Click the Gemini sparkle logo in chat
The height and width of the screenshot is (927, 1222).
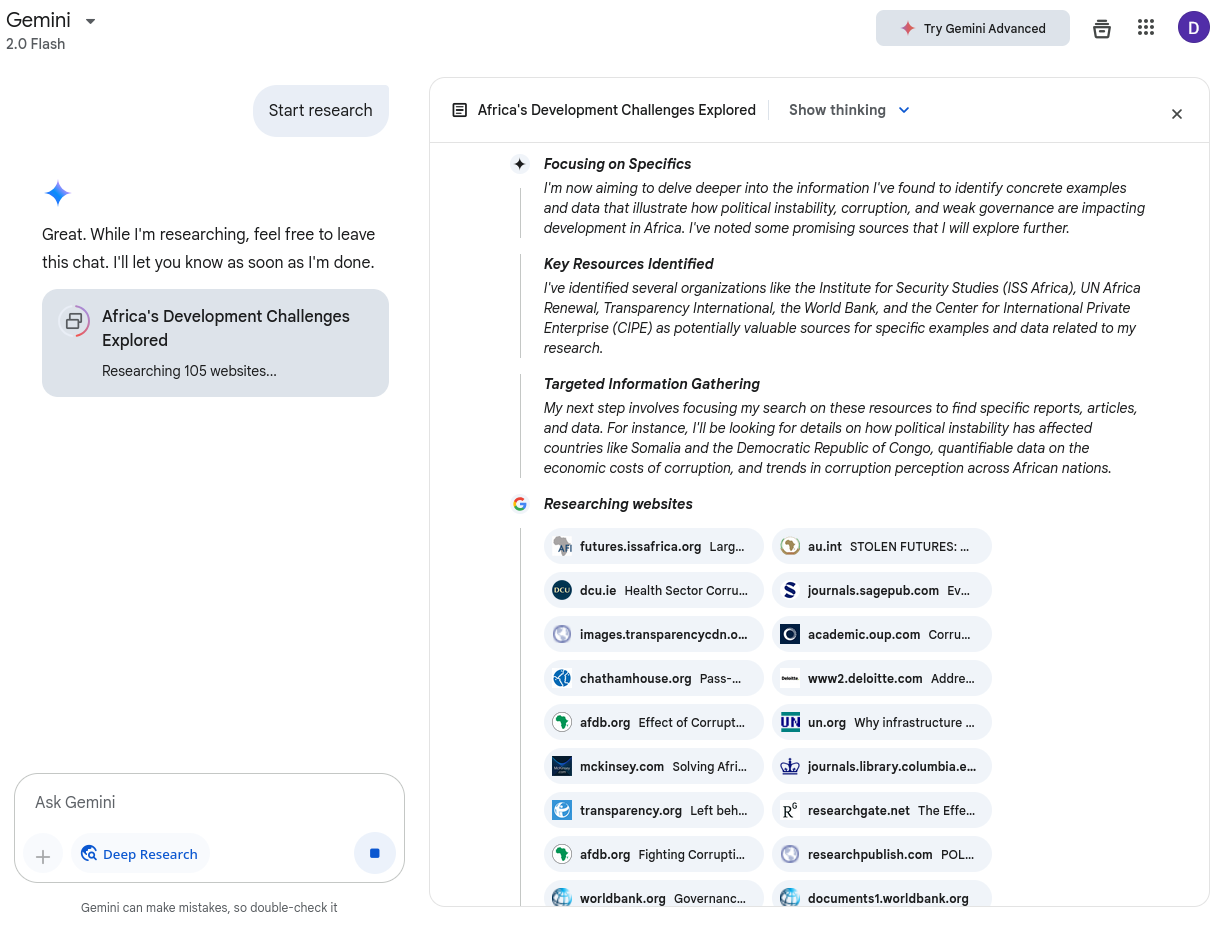pyautogui.click(x=58, y=193)
